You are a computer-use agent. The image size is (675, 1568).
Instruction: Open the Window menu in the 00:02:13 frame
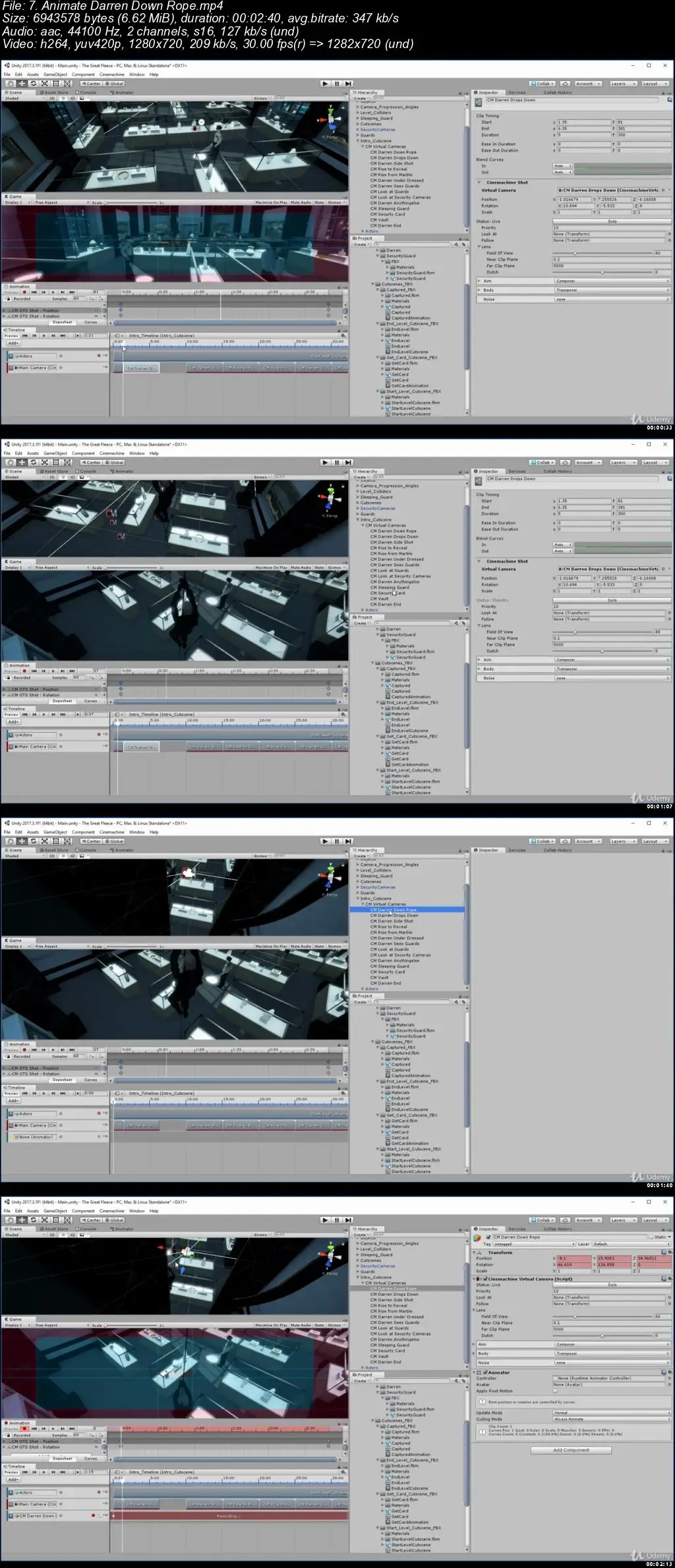click(x=136, y=1211)
